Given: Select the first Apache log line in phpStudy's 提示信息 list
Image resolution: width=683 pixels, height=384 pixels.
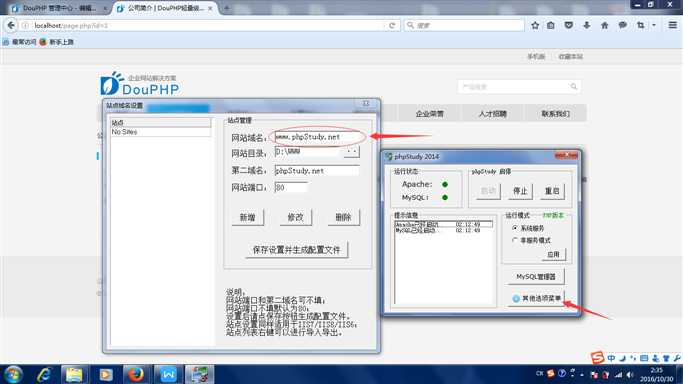Looking at the screenshot, I should coord(443,224).
